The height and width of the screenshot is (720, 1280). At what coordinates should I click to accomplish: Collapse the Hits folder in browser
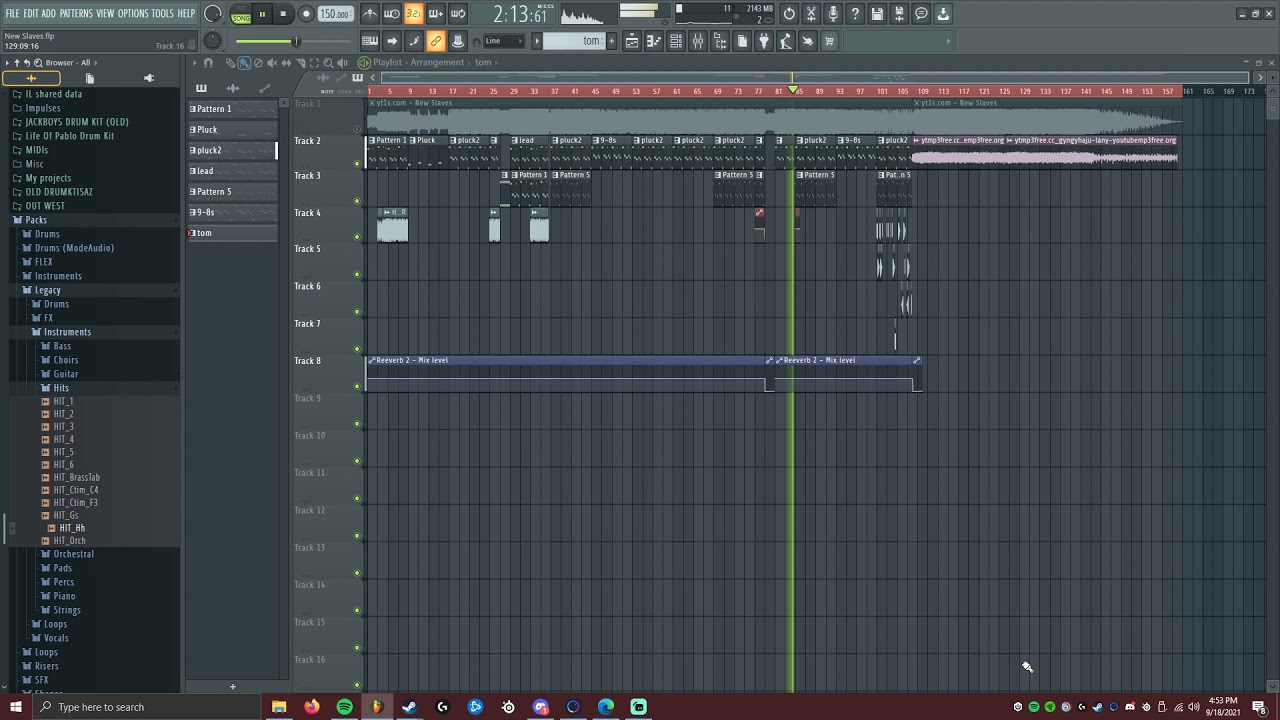pyautogui.click(x=60, y=388)
